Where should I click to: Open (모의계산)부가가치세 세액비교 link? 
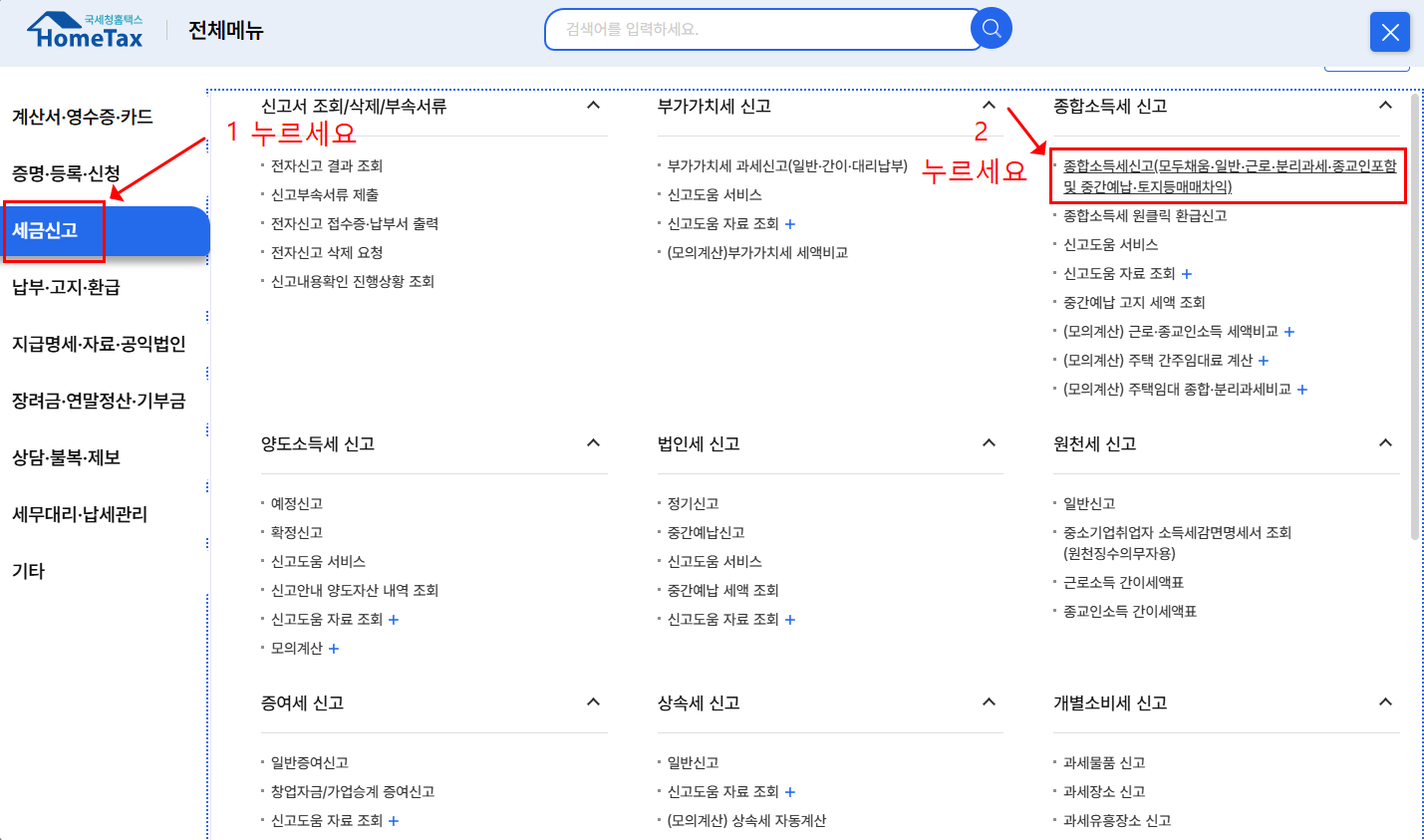click(x=757, y=253)
